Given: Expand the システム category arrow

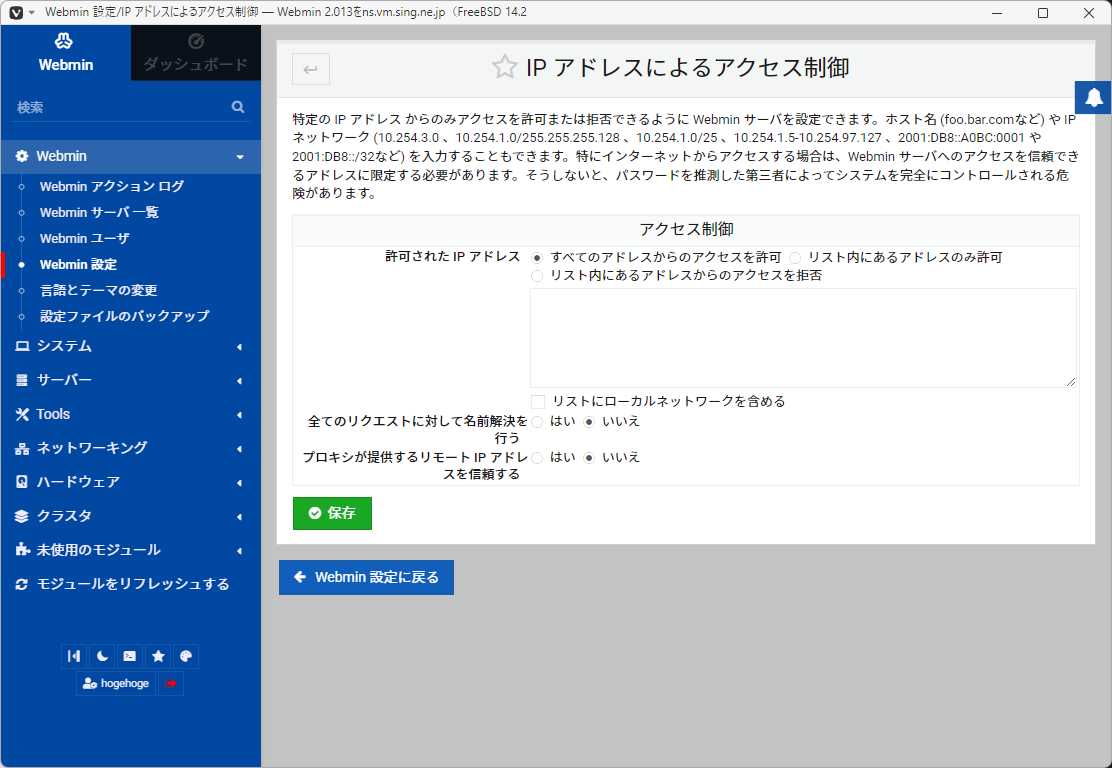Looking at the screenshot, I should click(239, 347).
